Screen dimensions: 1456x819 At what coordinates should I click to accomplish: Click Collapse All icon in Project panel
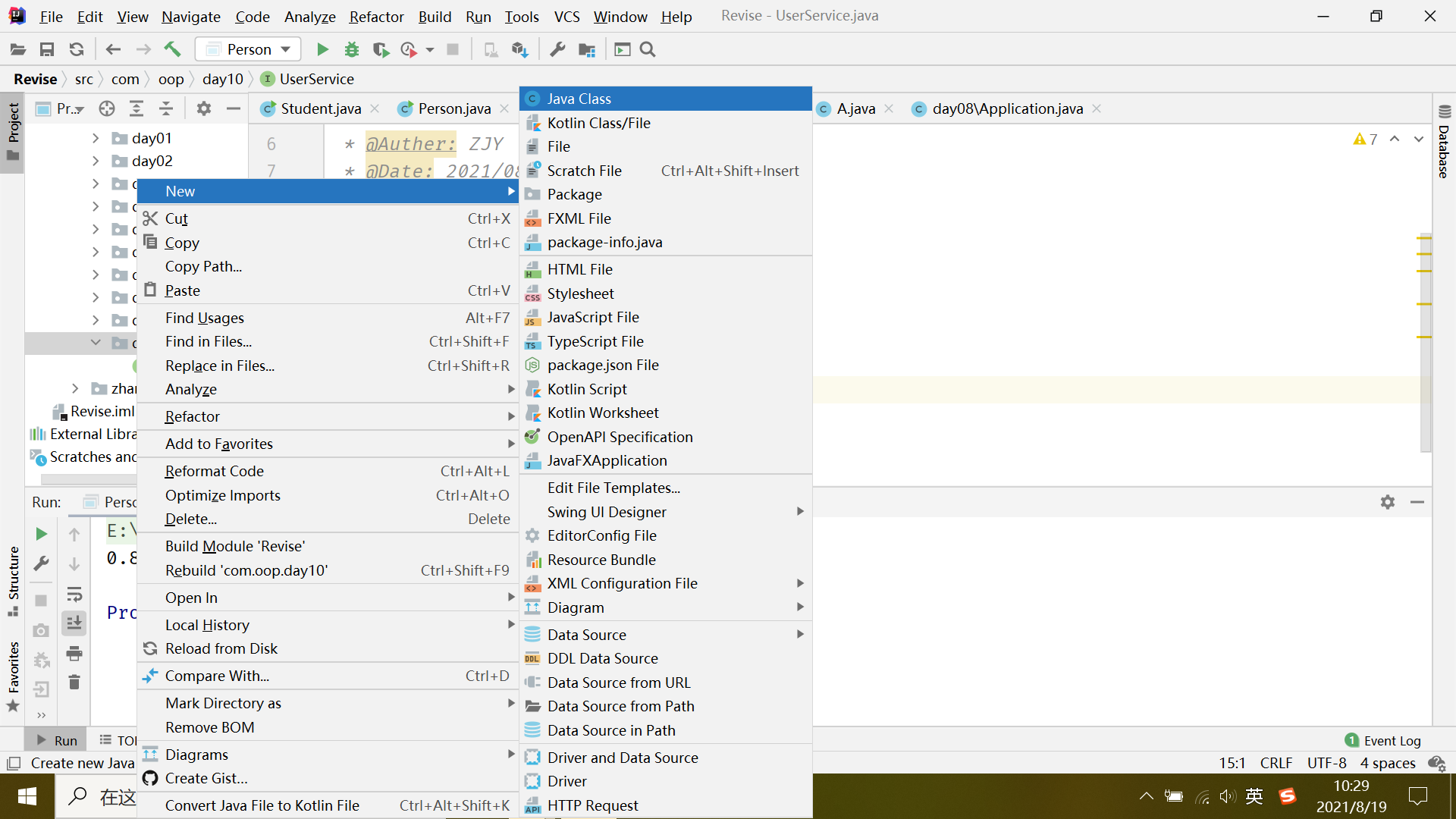click(166, 108)
